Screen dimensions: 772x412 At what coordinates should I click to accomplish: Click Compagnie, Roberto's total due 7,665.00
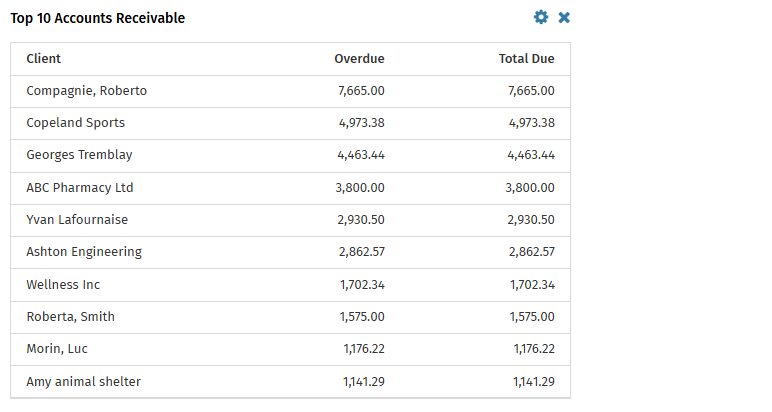[x=531, y=91]
